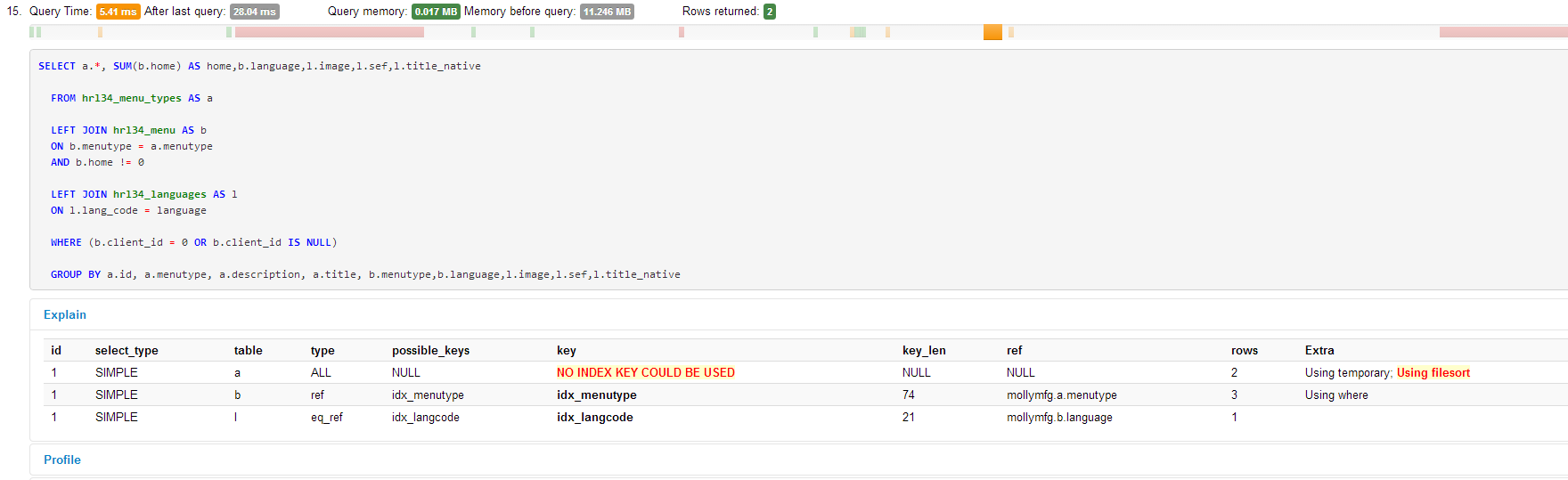Click the 28.04 ms after last query badge
Screen dimensions: 1568x480
pyautogui.click(x=255, y=12)
